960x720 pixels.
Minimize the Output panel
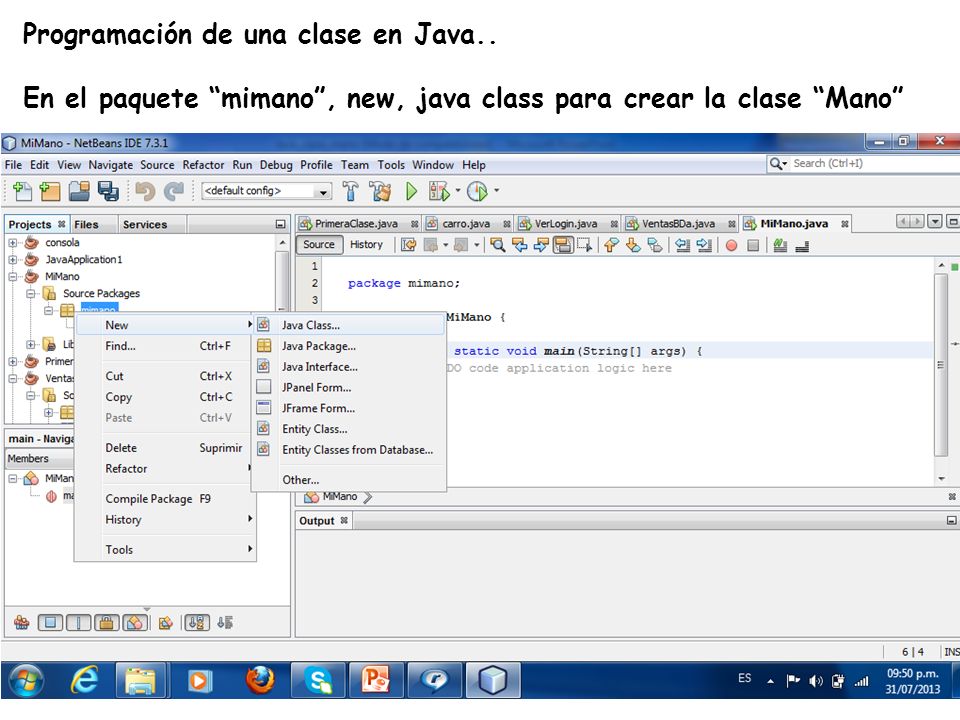pyautogui.click(x=951, y=520)
